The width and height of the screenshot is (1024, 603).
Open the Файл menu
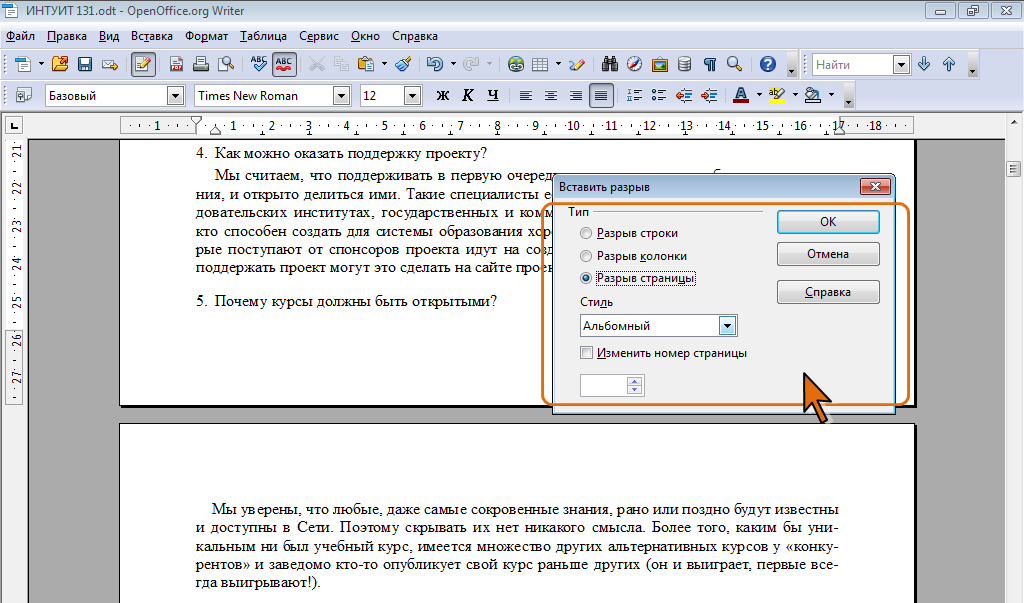[x=20, y=36]
